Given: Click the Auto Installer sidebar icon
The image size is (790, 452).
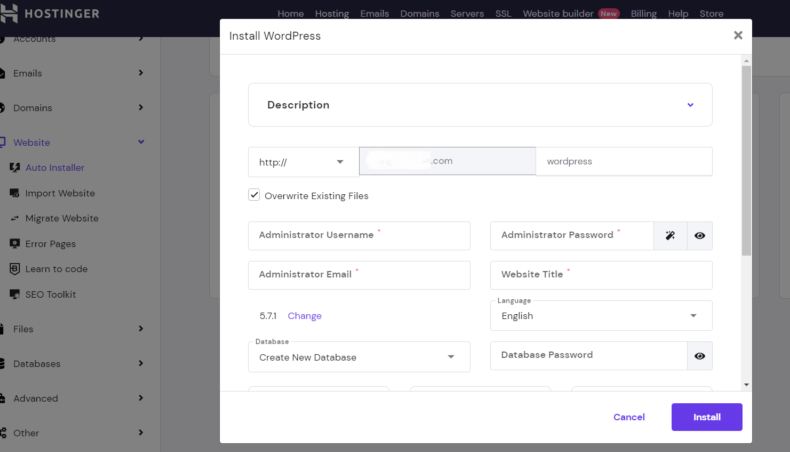Looking at the screenshot, I should pyautogui.click(x=15, y=167).
